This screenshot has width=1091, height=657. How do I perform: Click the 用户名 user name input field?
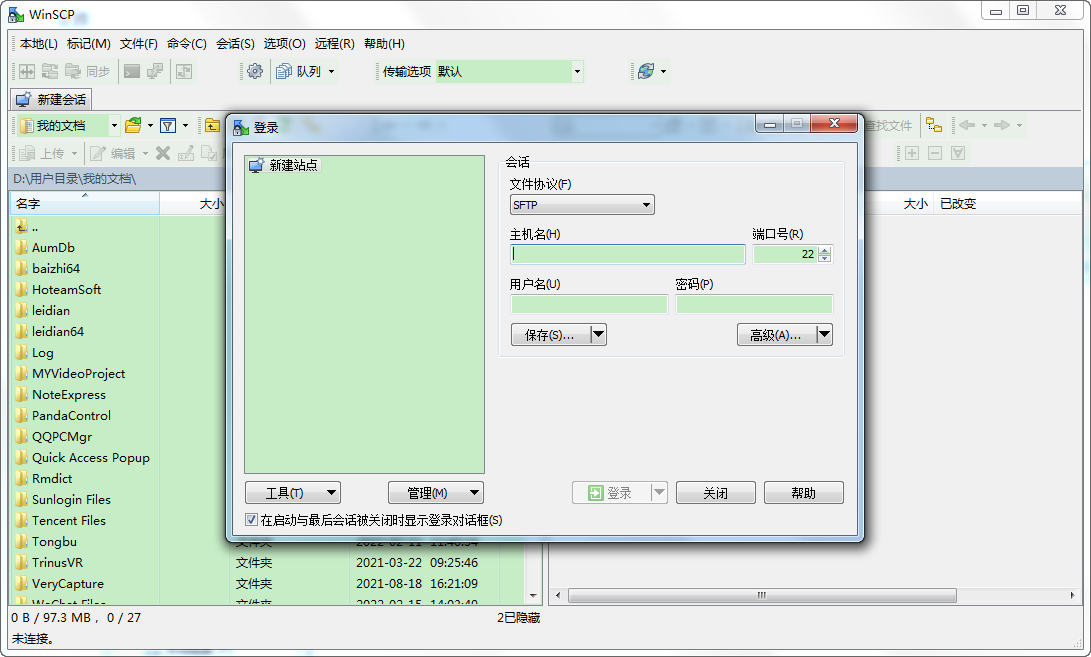point(589,304)
